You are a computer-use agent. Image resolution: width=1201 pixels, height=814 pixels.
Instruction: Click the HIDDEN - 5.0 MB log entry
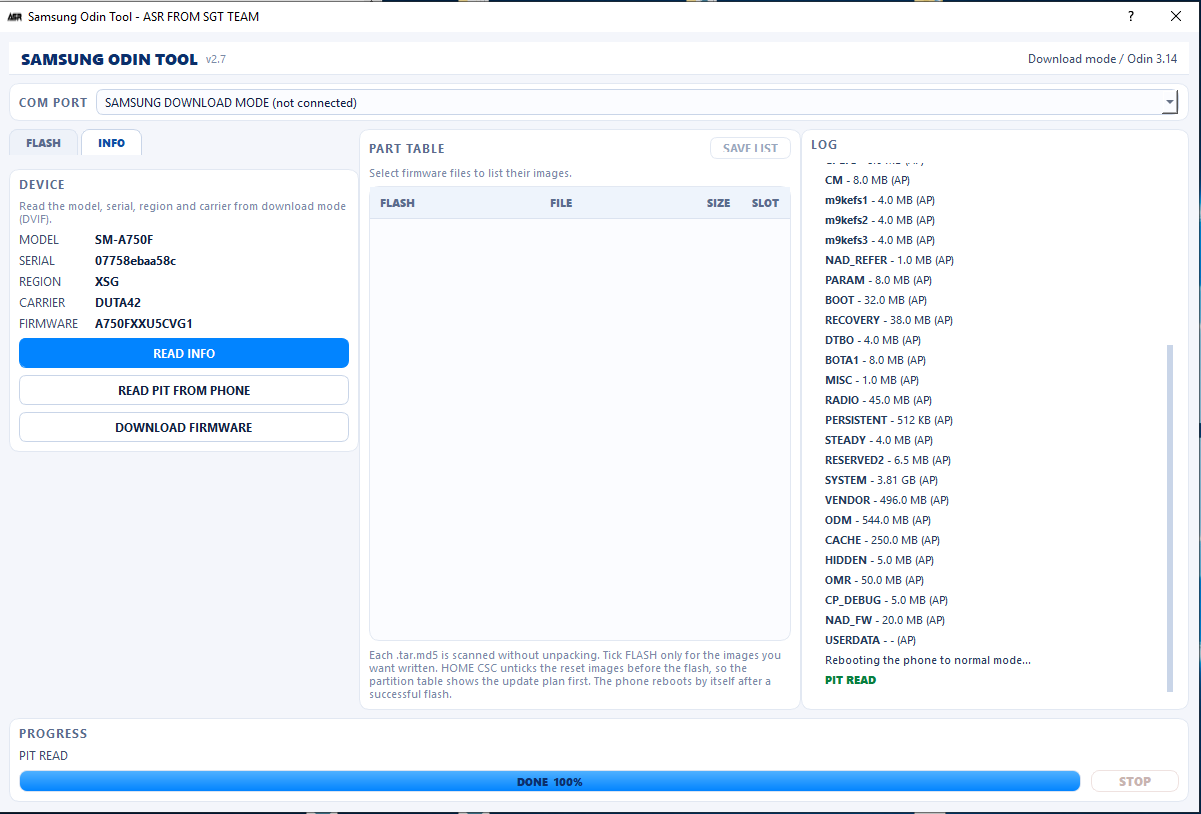point(880,560)
